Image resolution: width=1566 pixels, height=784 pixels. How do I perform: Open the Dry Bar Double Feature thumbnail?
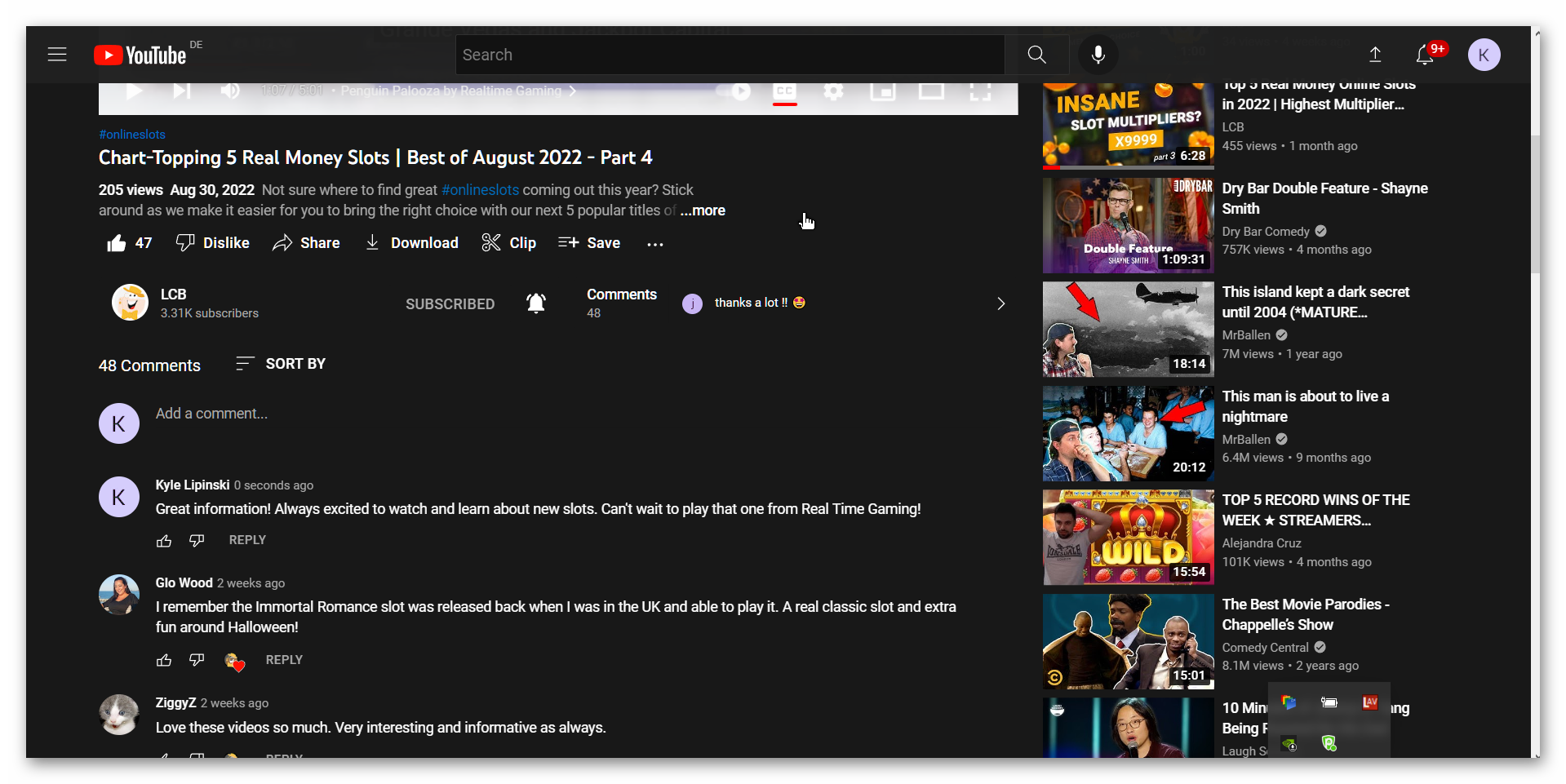[x=1128, y=225]
